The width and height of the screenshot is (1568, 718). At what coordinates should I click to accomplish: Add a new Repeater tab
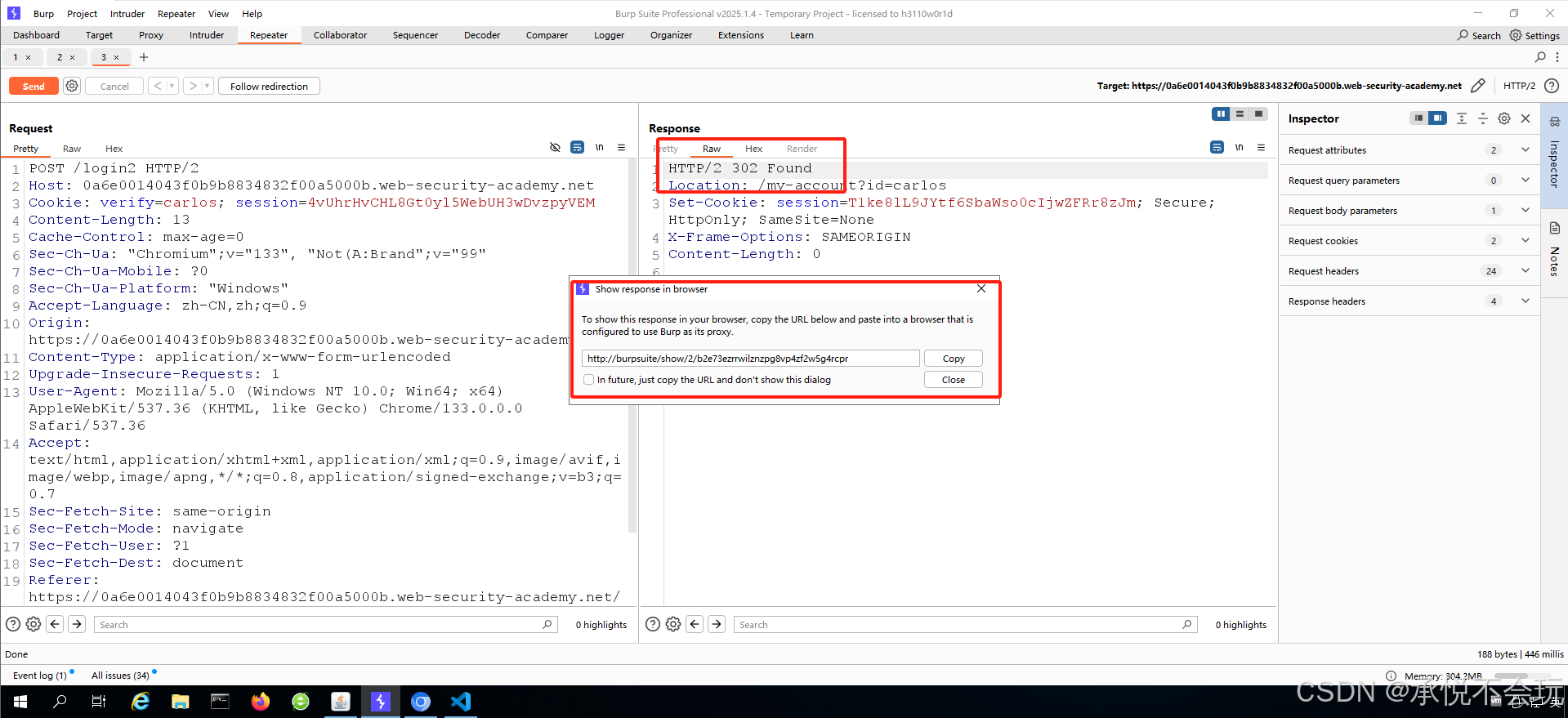tap(144, 57)
